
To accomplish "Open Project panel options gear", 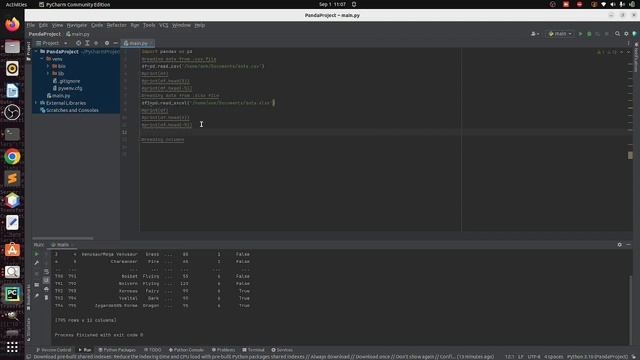I will click(x=107, y=43).
